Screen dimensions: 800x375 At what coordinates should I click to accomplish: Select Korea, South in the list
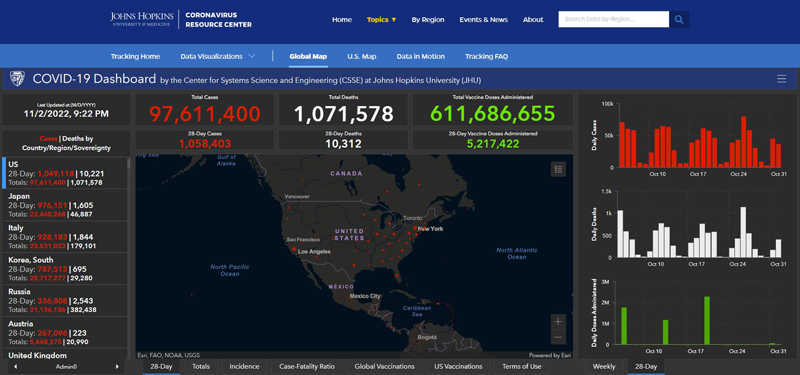pos(65,268)
